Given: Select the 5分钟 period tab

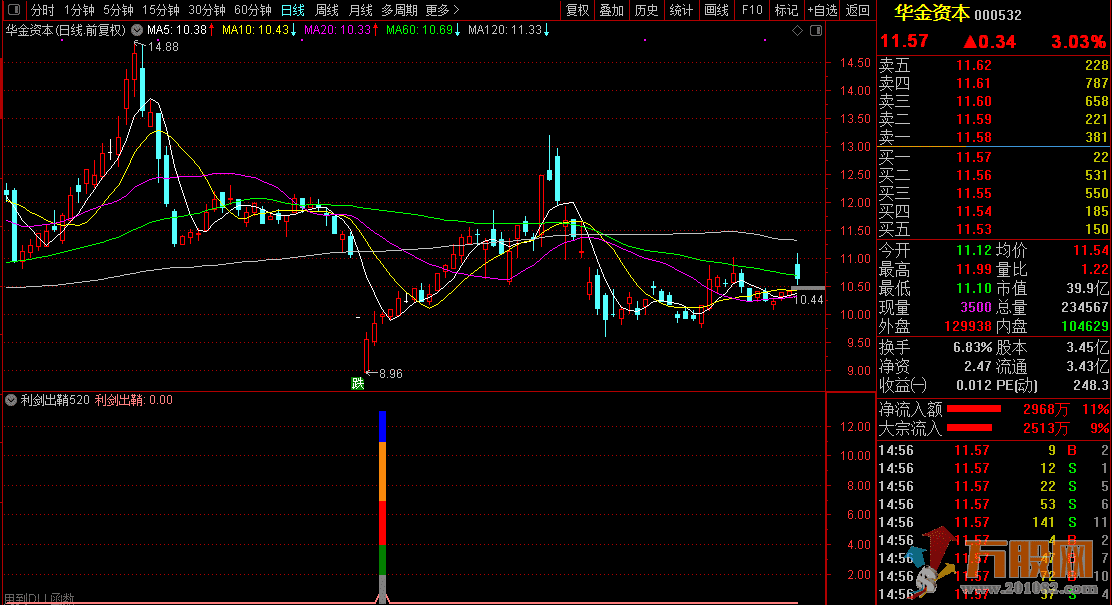Looking at the screenshot, I should (x=118, y=10).
